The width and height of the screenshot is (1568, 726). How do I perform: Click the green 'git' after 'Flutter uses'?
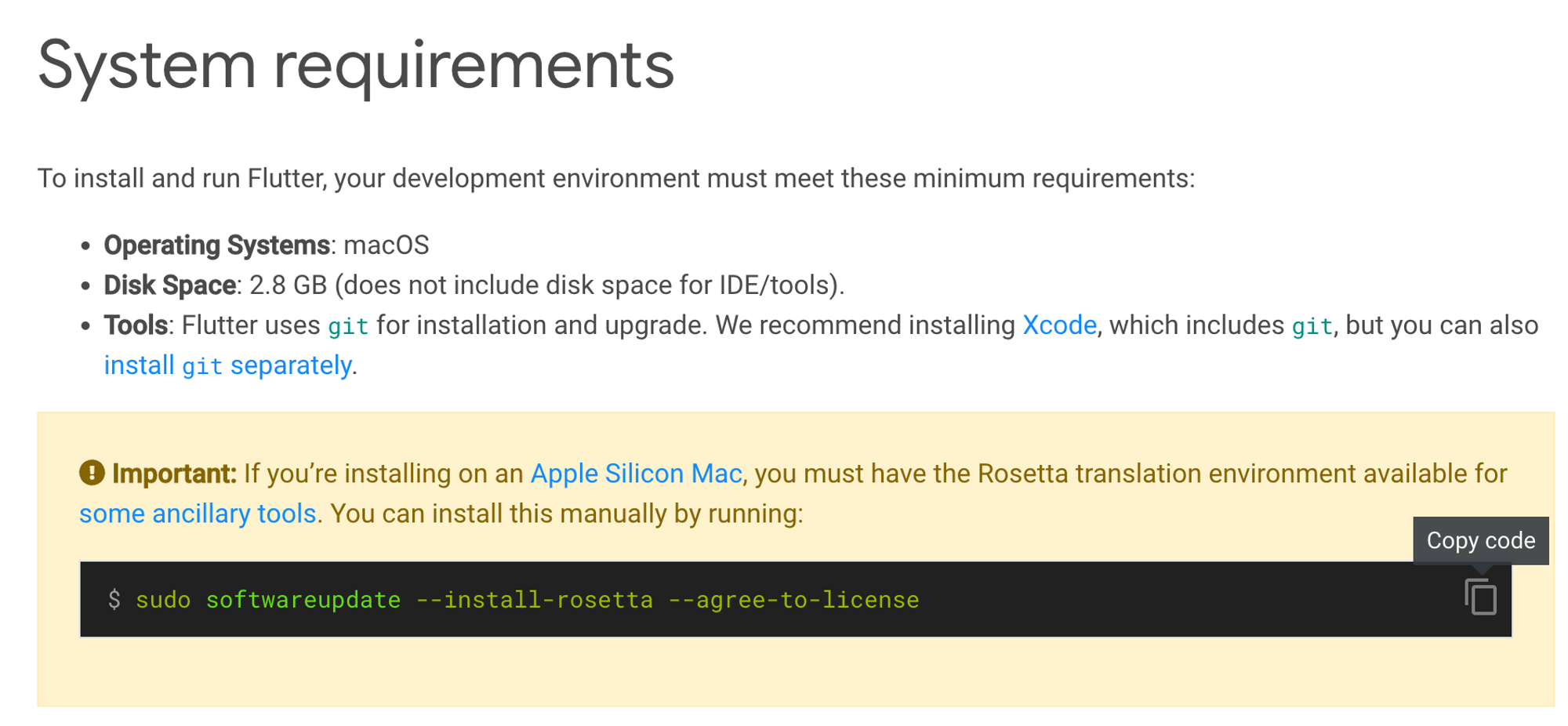[348, 326]
